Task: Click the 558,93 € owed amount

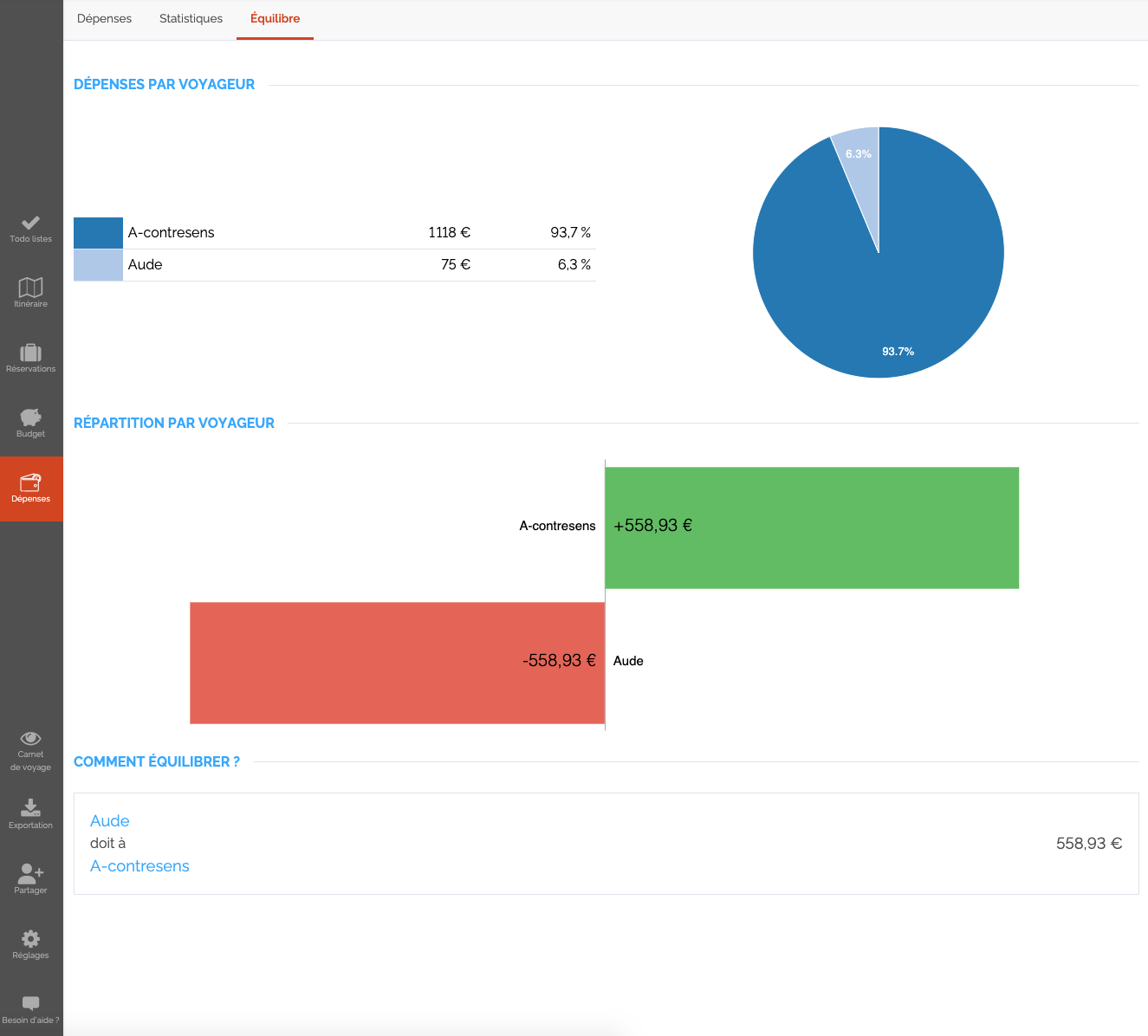Action: pos(1089,844)
